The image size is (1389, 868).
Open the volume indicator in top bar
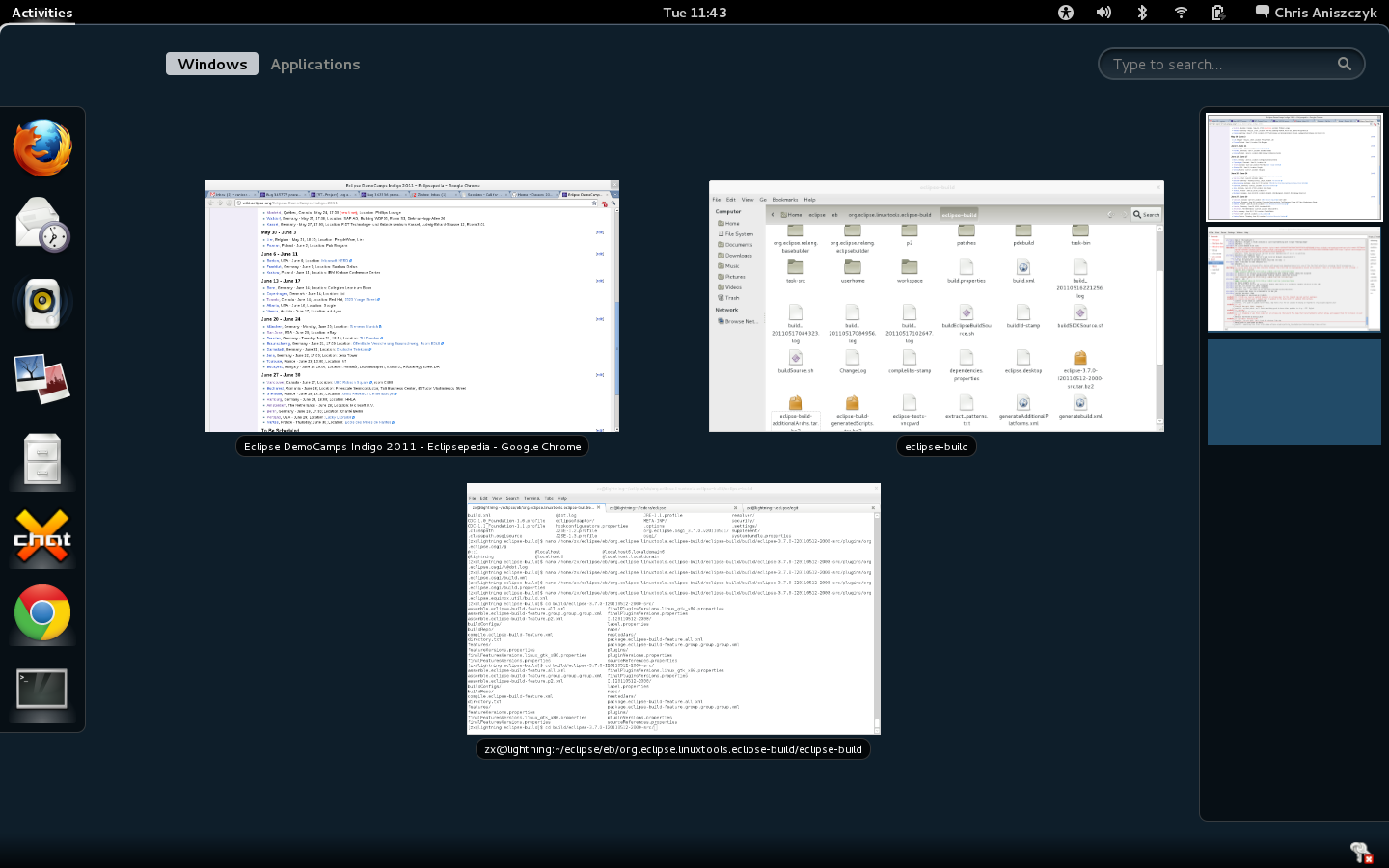coord(1104,13)
